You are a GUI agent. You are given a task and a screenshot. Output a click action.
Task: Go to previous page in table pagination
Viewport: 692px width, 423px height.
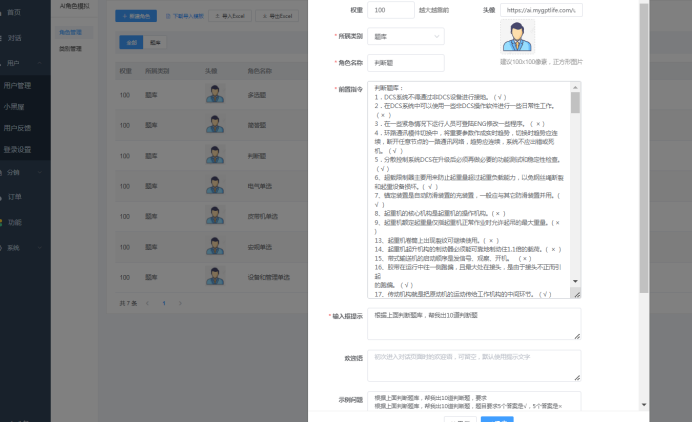pyautogui.click(x=147, y=303)
